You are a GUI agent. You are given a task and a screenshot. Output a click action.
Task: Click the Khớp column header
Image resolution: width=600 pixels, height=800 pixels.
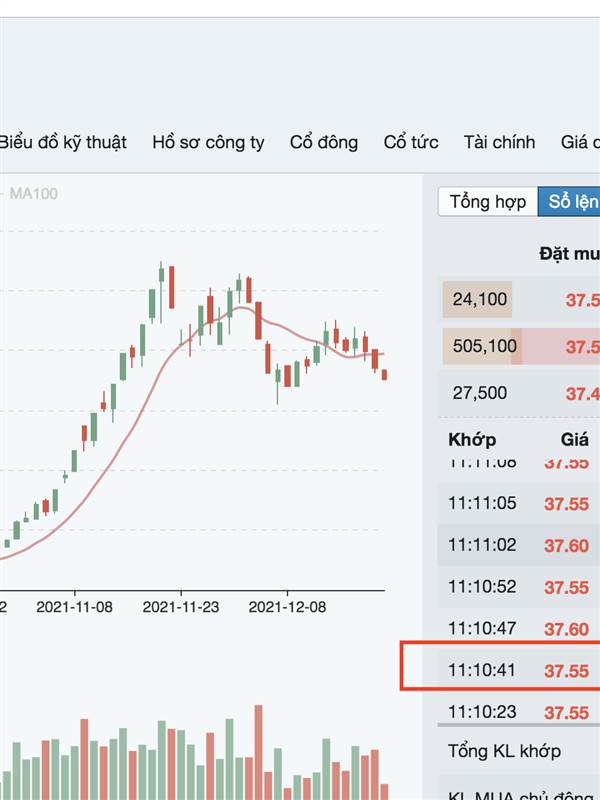click(x=472, y=439)
